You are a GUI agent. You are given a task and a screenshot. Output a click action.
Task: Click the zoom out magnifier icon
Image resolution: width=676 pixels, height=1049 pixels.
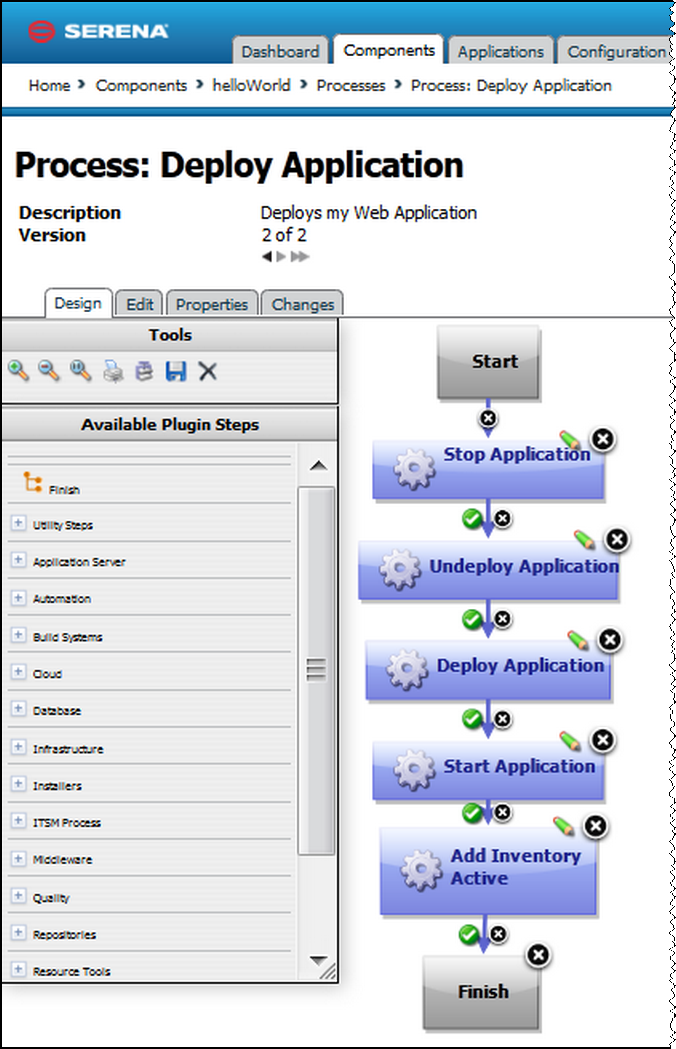[49, 370]
